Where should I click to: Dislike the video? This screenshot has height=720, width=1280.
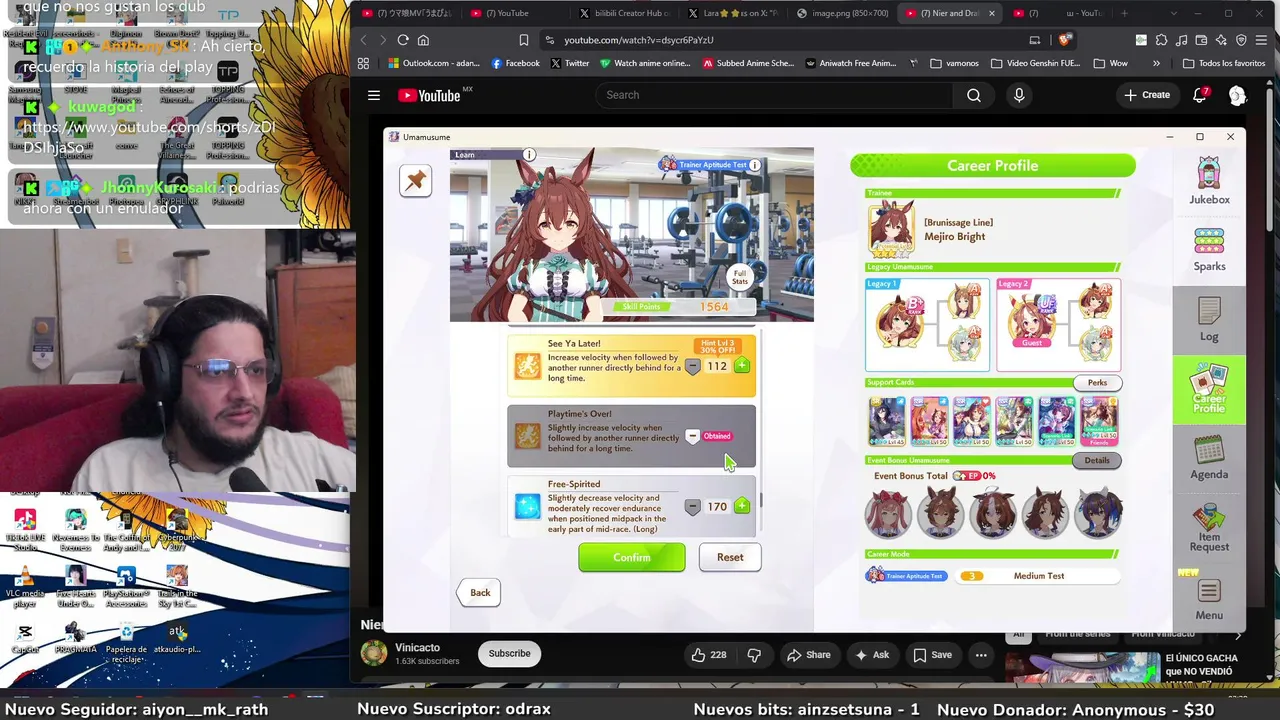click(x=755, y=655)
